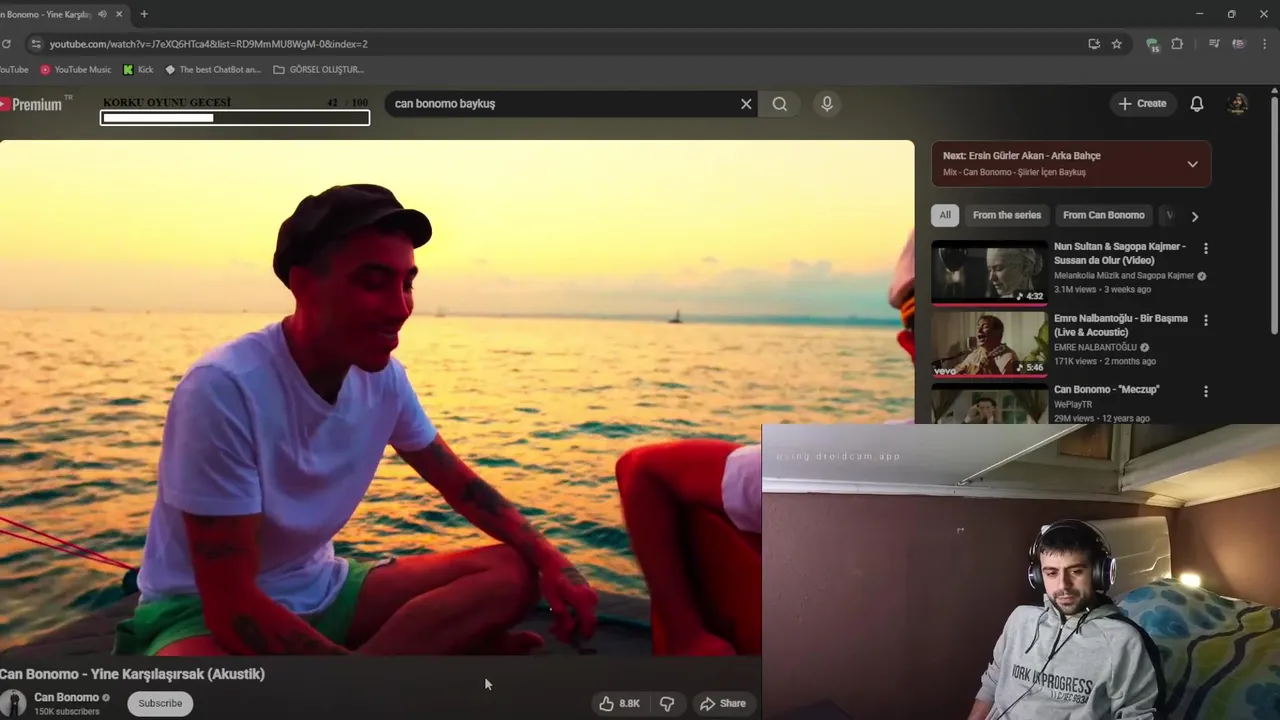Viewport: 1280px width, 720px height.
Task: Select the From the series chip
Action: 1007,215
